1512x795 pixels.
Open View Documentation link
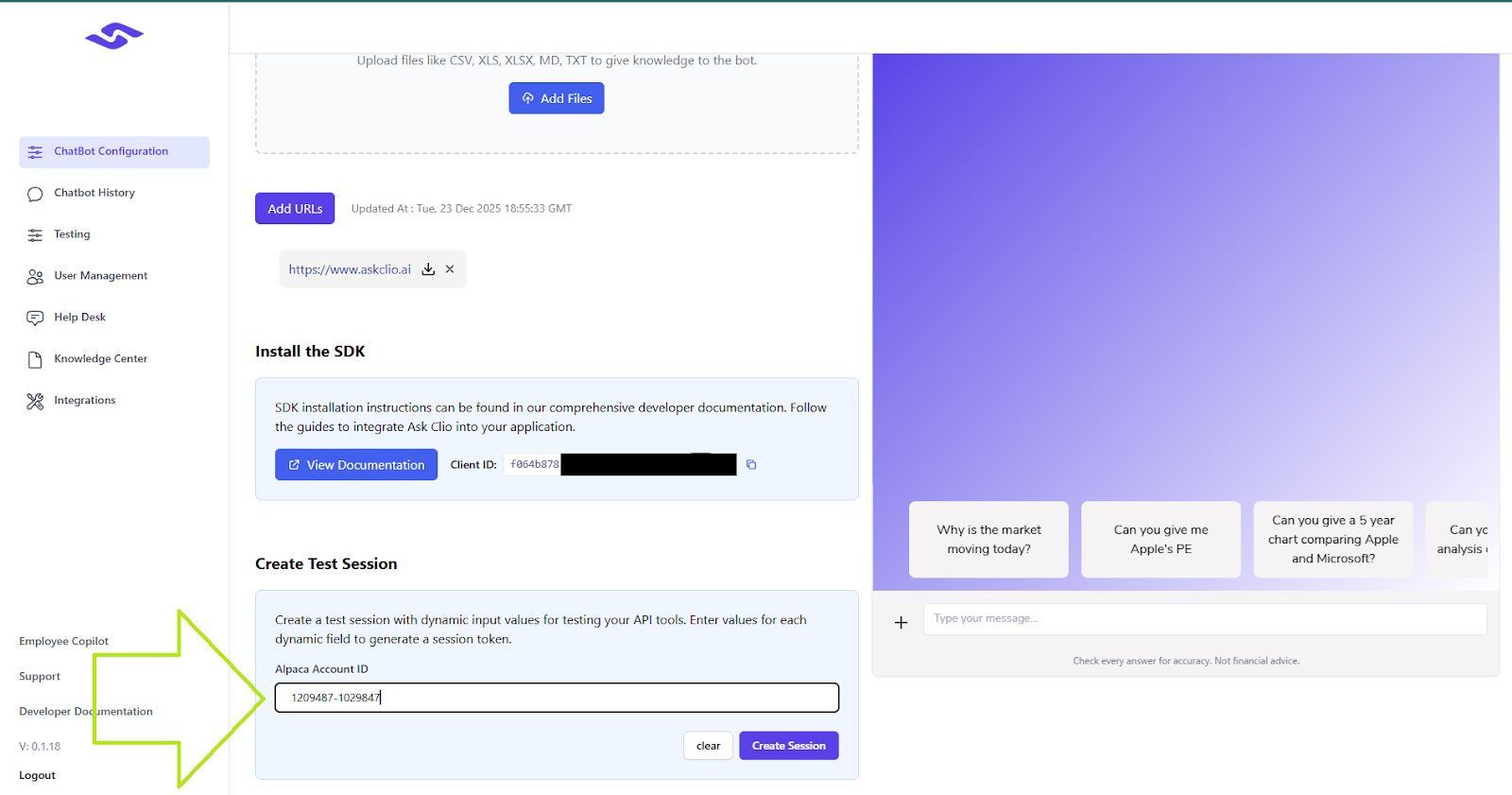pyautogui.click(x=356, y=465)
